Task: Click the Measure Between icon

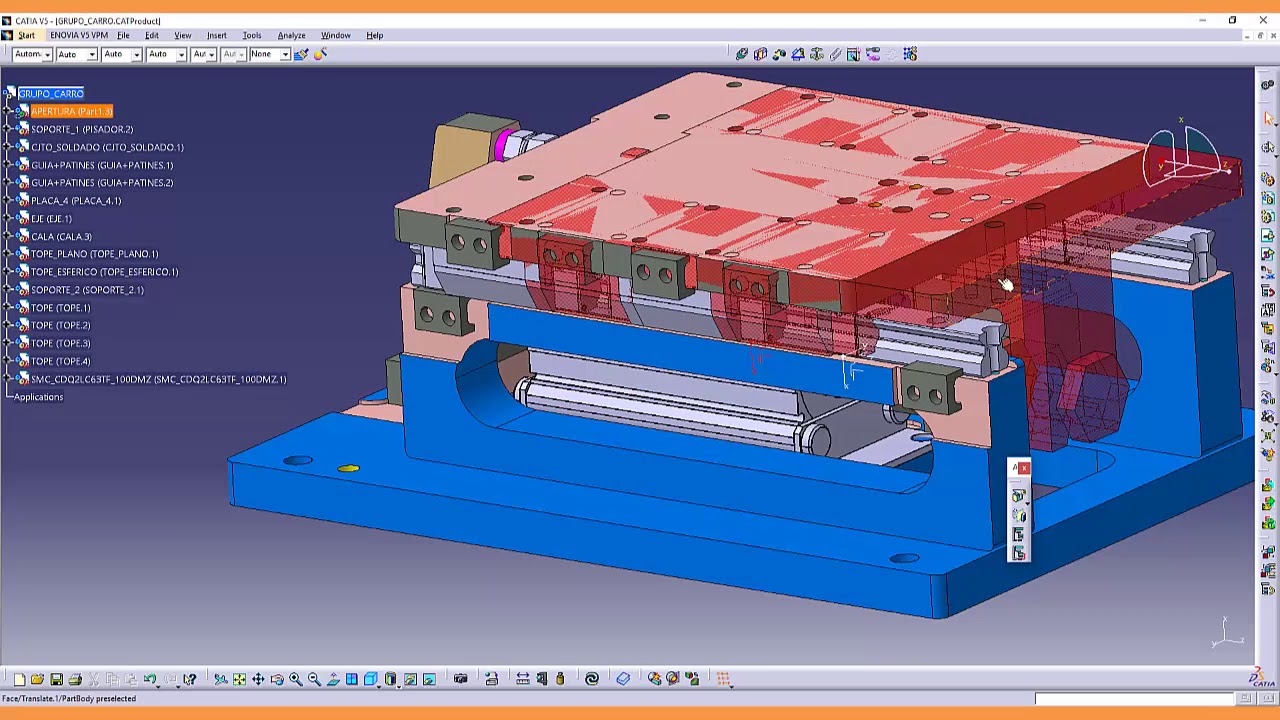Action: 523,679
